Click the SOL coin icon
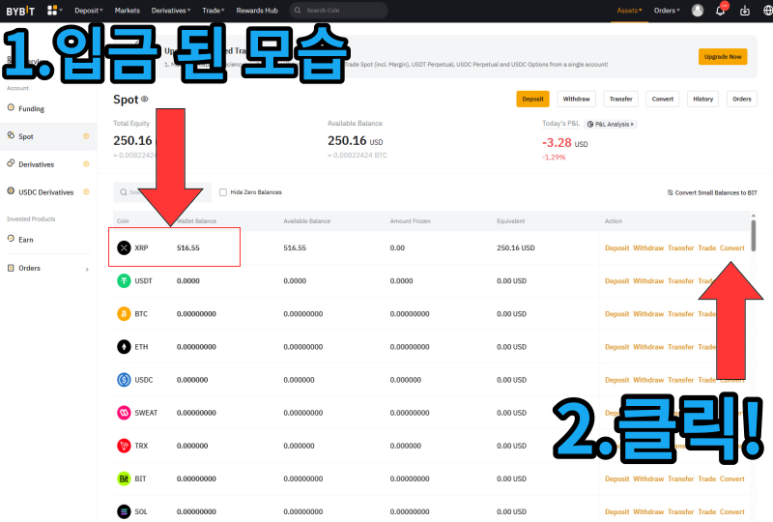Image resolution: width=773 pixels, height=522 pixels. click(x=124, y=512)
